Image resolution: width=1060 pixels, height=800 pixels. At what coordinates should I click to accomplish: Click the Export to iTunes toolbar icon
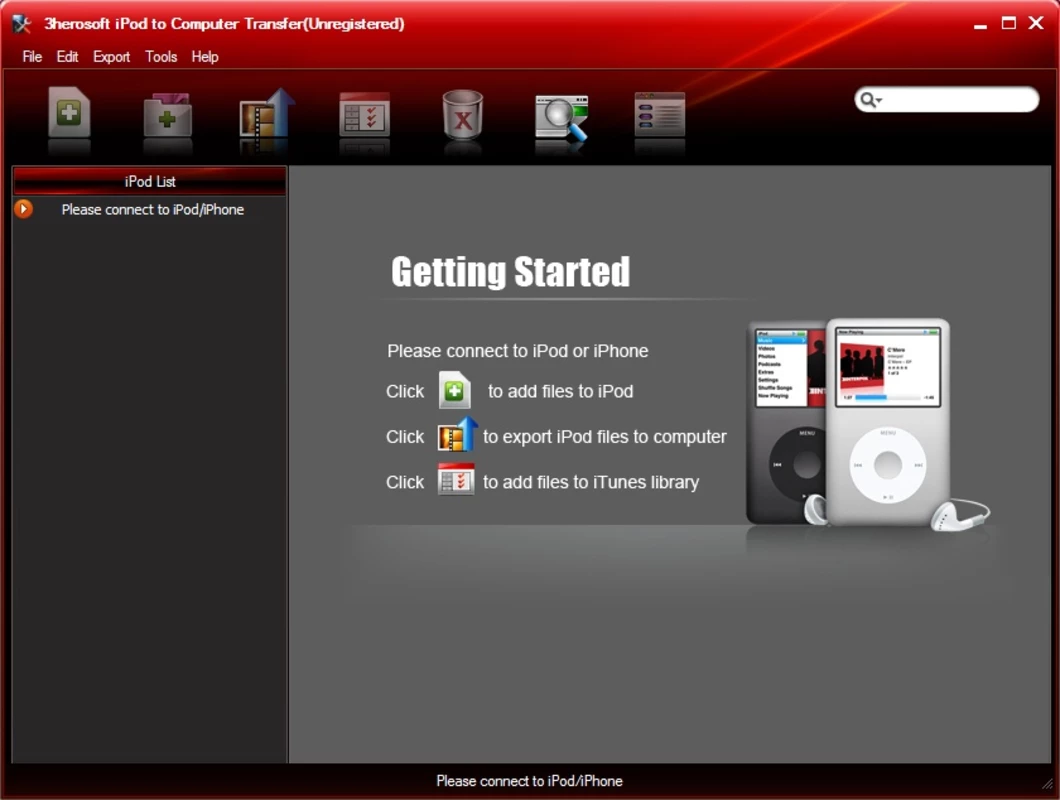(x=364, y=114)
